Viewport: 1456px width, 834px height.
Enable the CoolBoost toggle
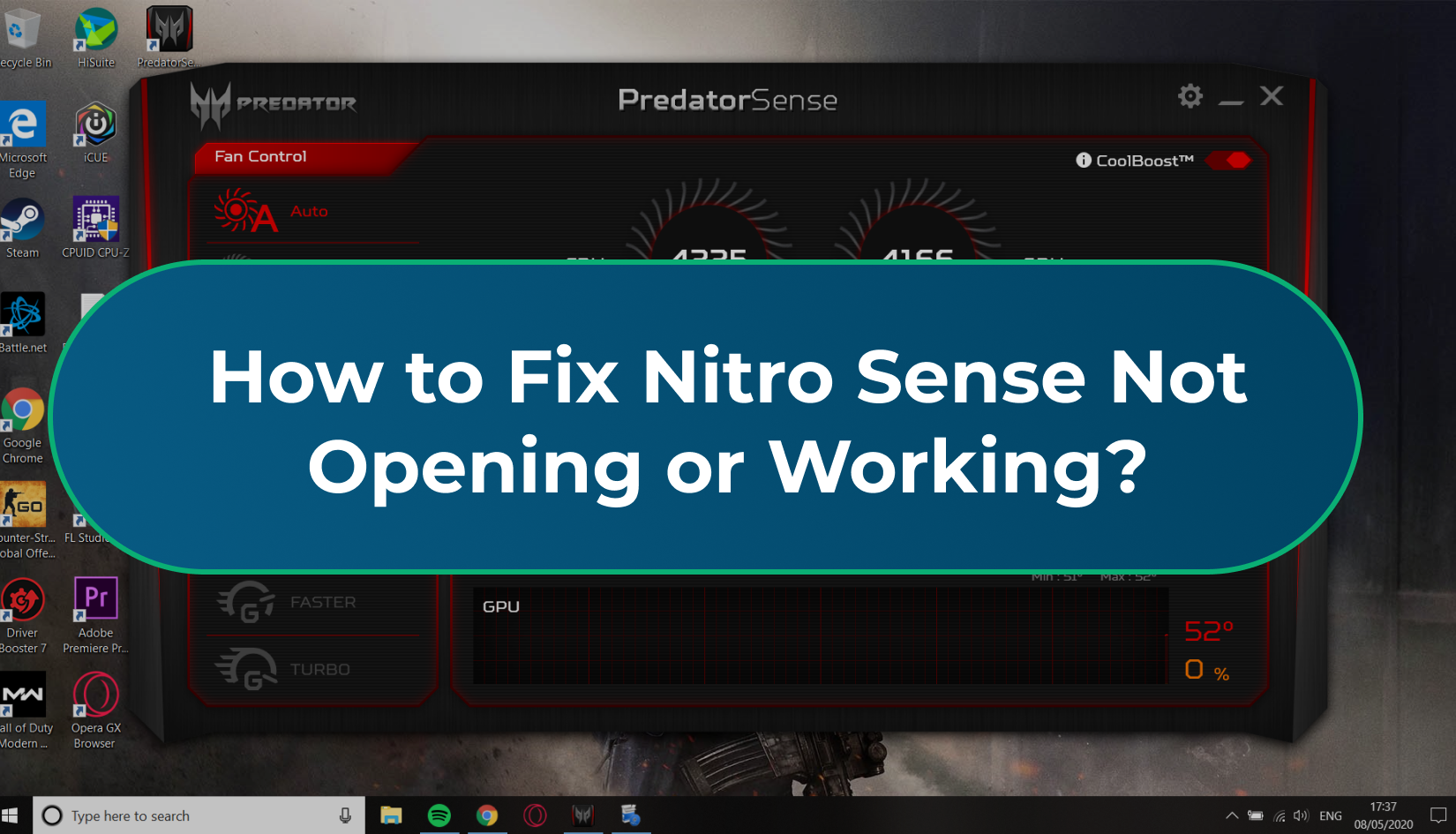[1229, 160]
